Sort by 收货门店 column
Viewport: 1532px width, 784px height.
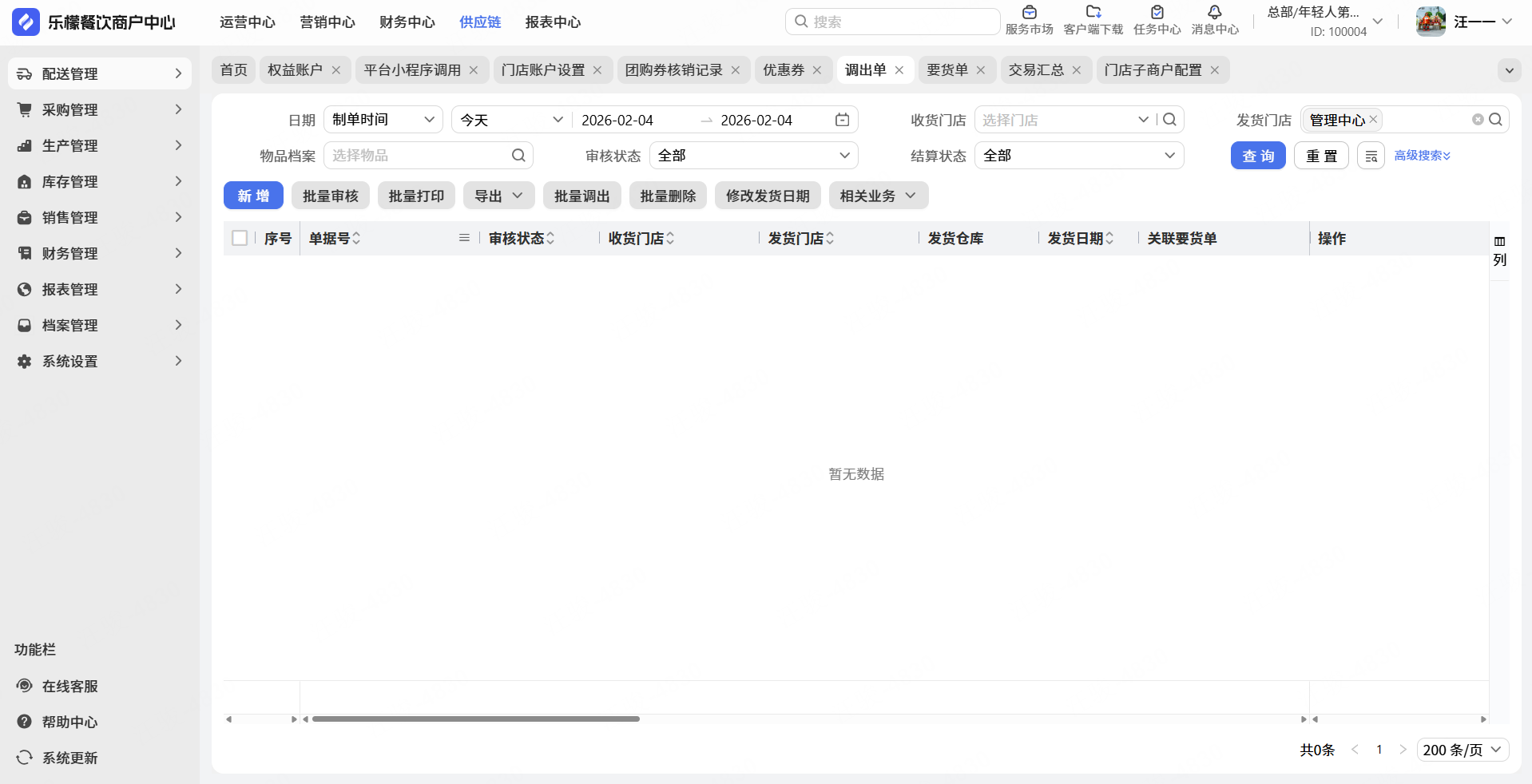pos(670,238)
